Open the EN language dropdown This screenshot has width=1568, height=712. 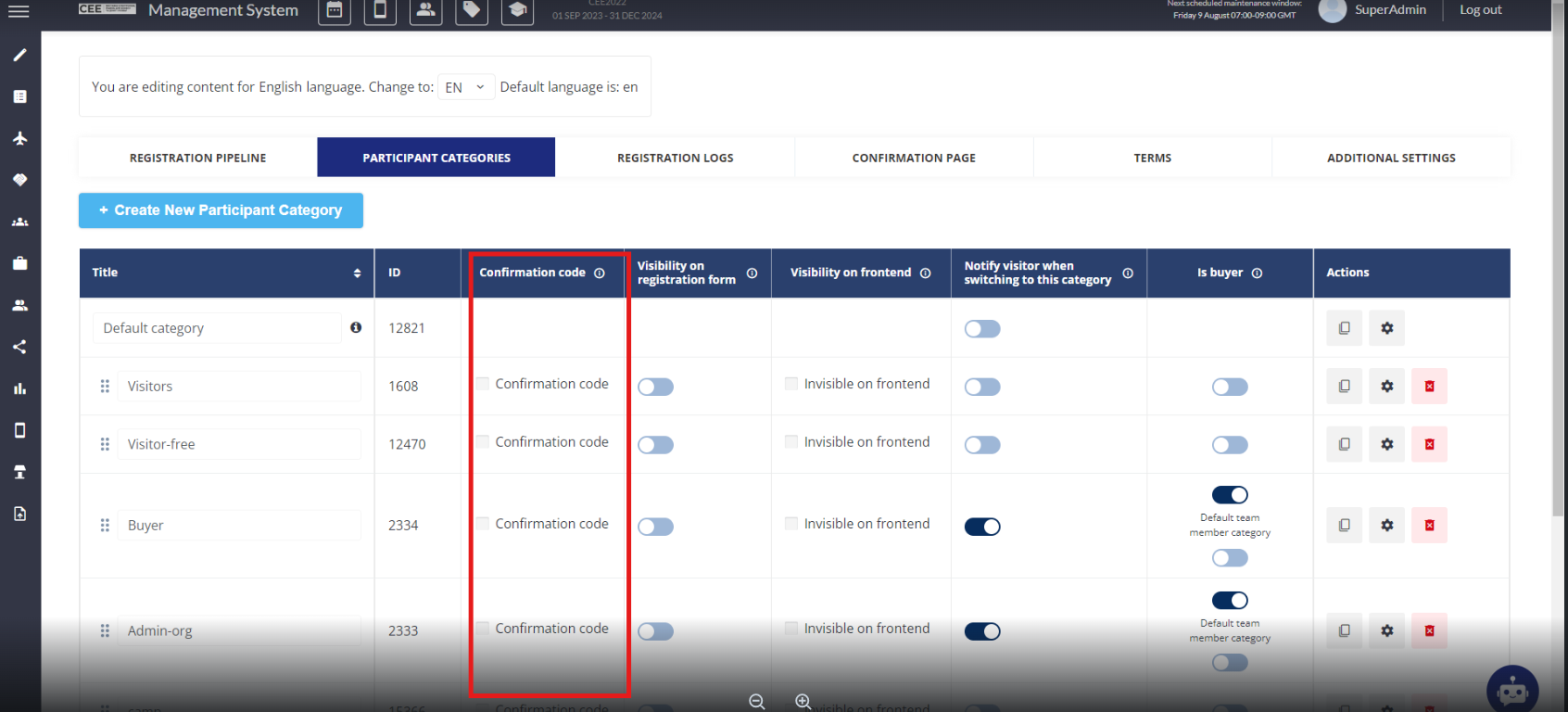[x=465, y=87]
